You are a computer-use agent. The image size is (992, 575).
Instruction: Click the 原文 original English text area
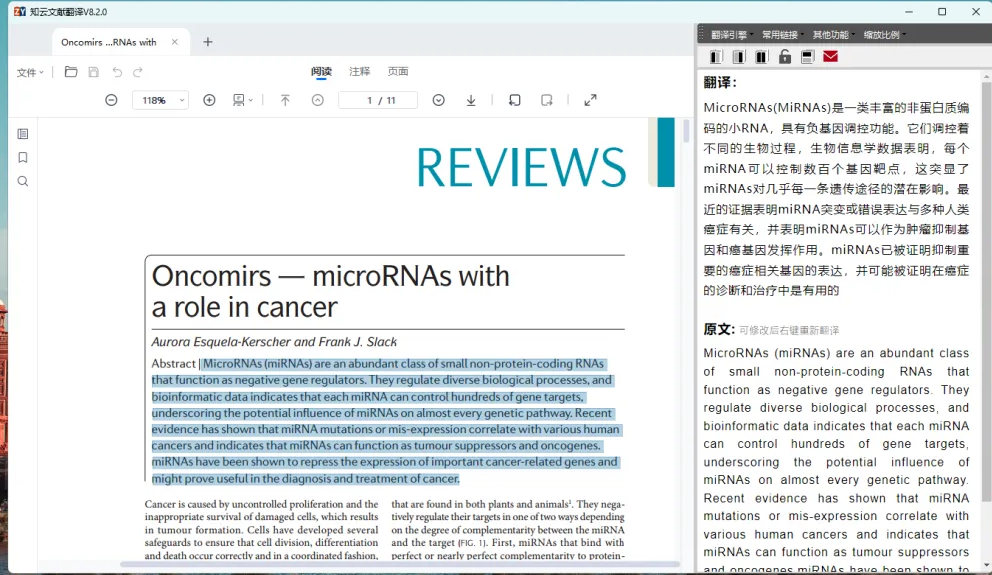pyautogui.click(x=836, y=459)
